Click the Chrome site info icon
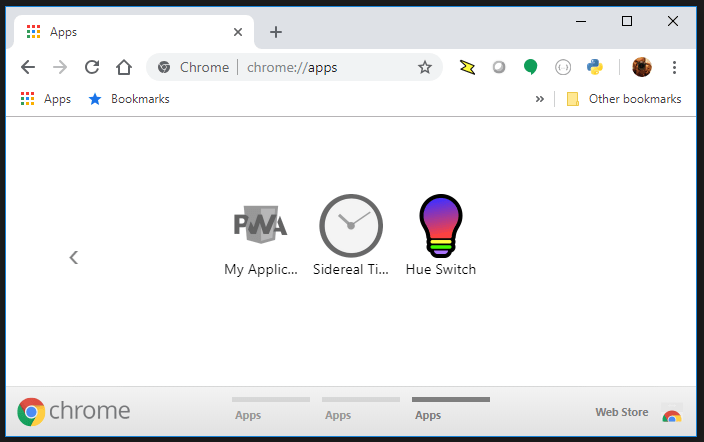This screenshot has height=442, width=704. (x=164, y=67)
